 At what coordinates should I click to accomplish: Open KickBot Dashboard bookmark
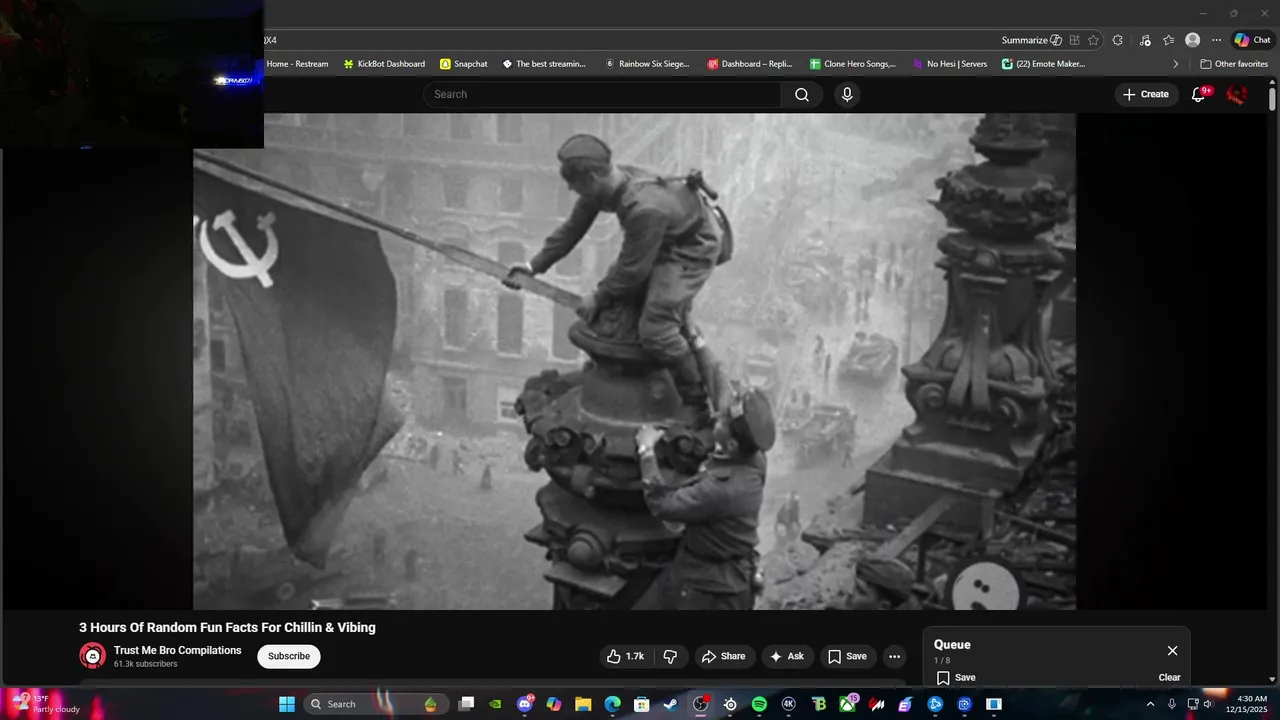pyautogui.click(x=384, y=64)
